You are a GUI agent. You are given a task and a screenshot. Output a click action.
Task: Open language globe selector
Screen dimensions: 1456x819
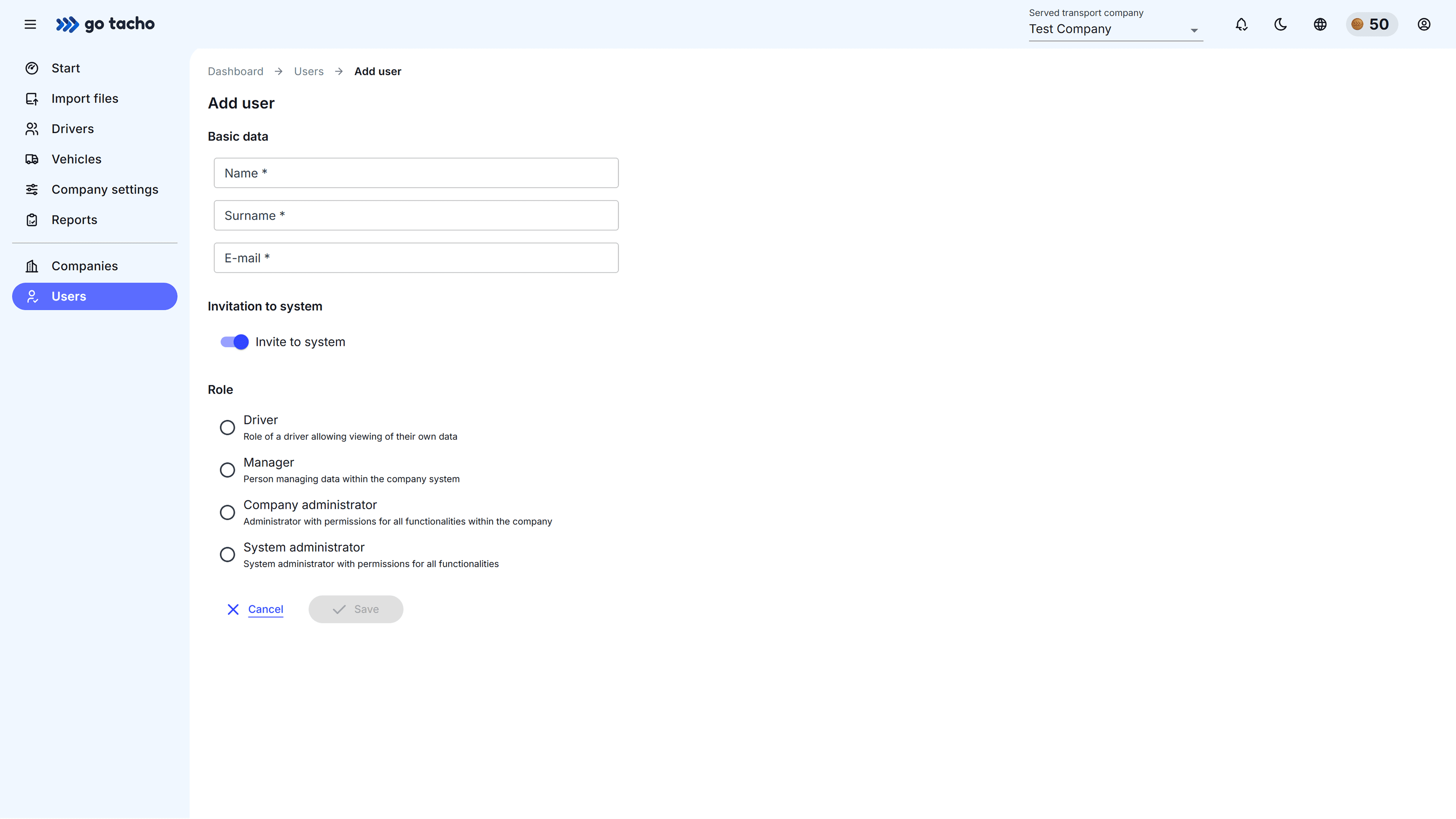[x=1320, y=24]
